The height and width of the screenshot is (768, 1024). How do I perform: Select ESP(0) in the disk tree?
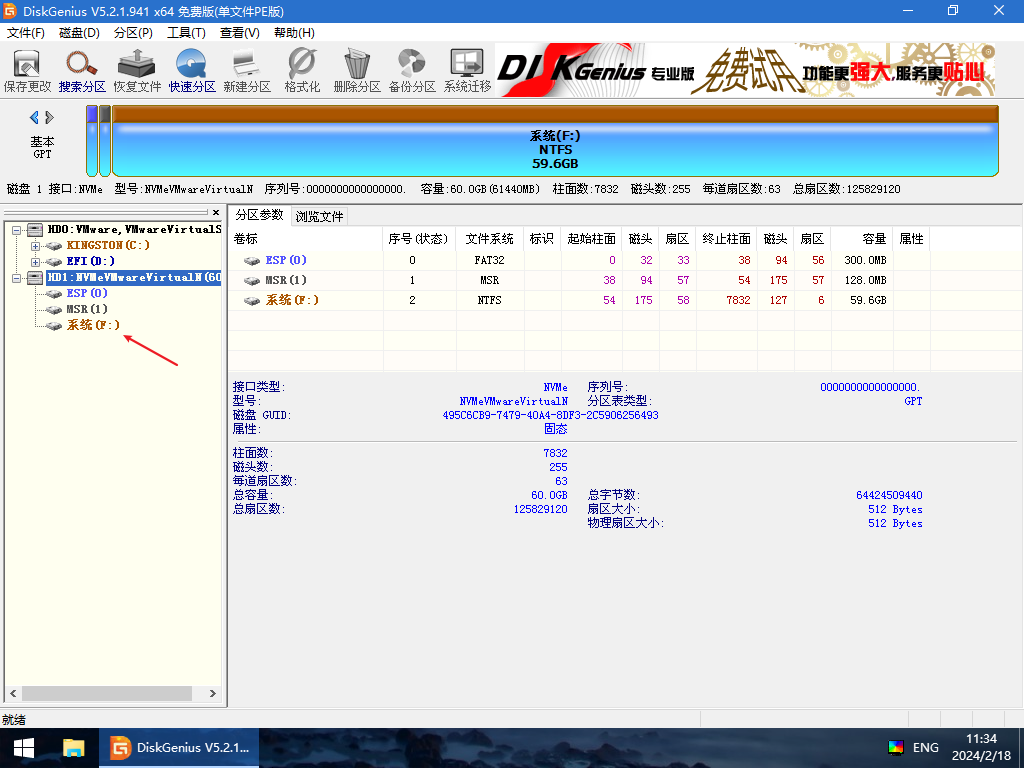(86, 293)
